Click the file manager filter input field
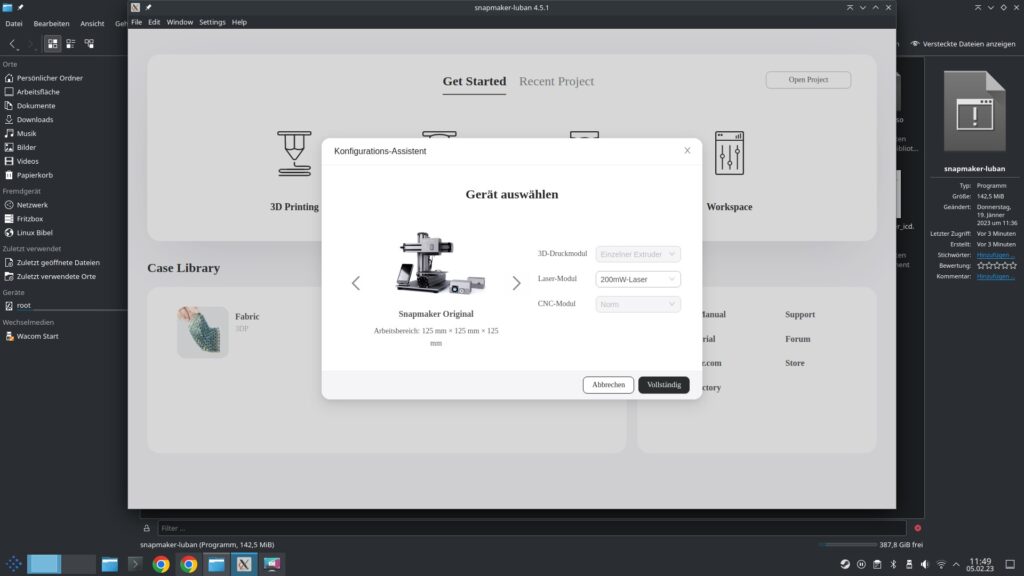Image resolution: width=1024 pixels, height=576 pixels. (x=532, y=528)
